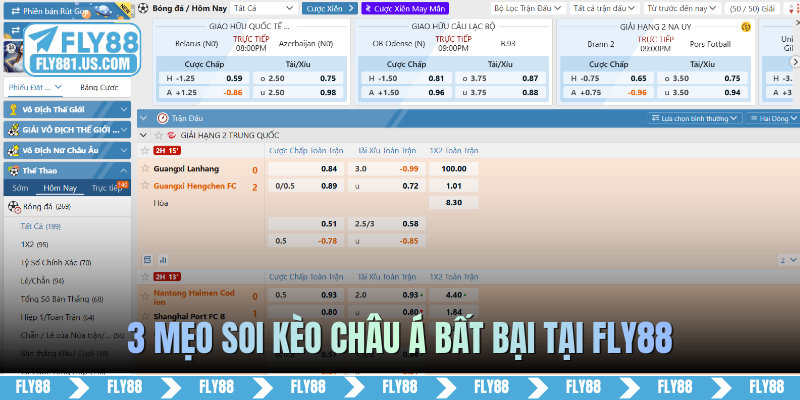This screenshot has height=400, width=800.
Task: Click the o 3.75 odds 0.87 on OB Odense card
Action: click(x=500, y=78)
